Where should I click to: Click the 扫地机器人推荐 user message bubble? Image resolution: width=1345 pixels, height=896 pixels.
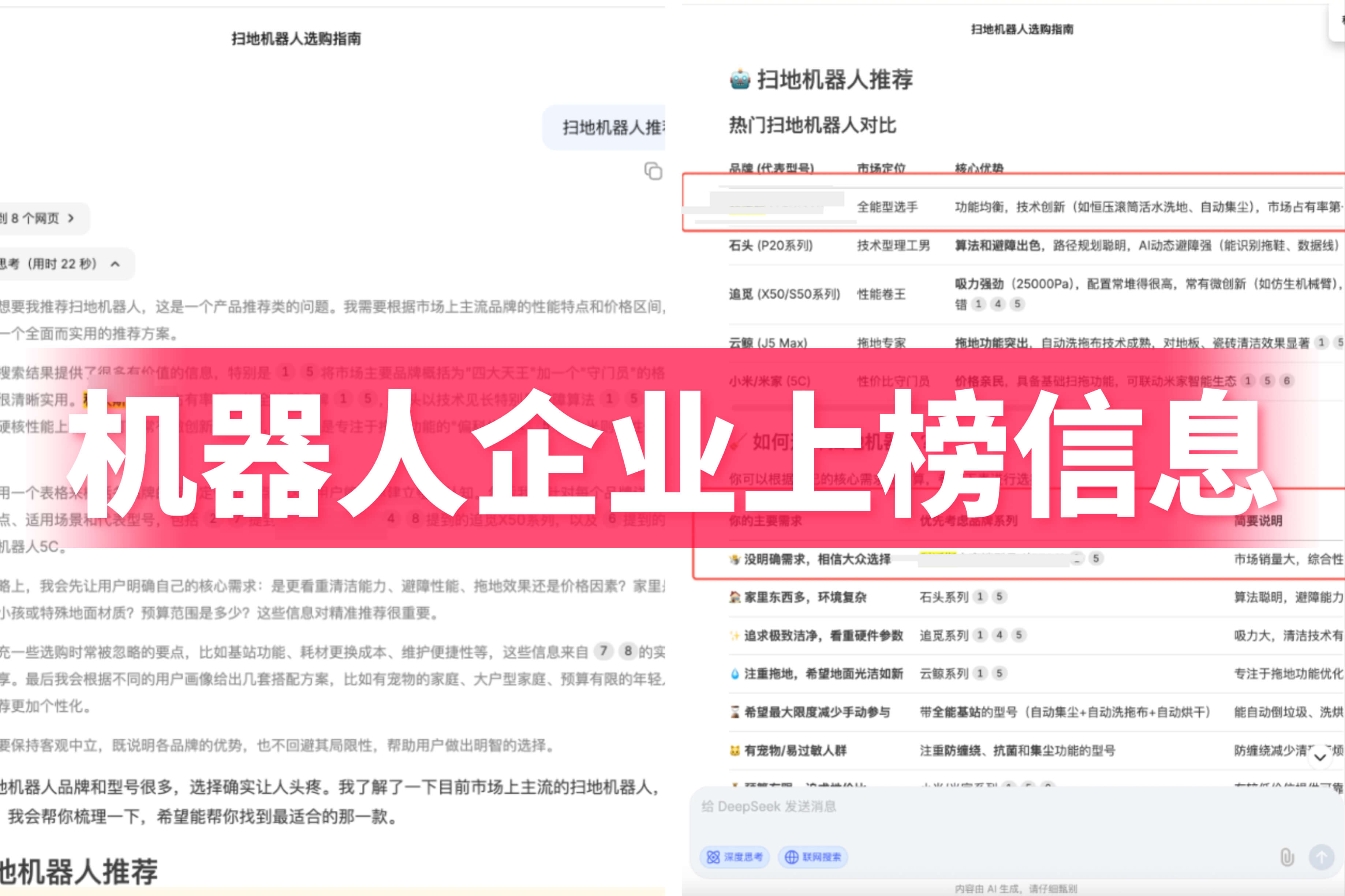[604, 127]
